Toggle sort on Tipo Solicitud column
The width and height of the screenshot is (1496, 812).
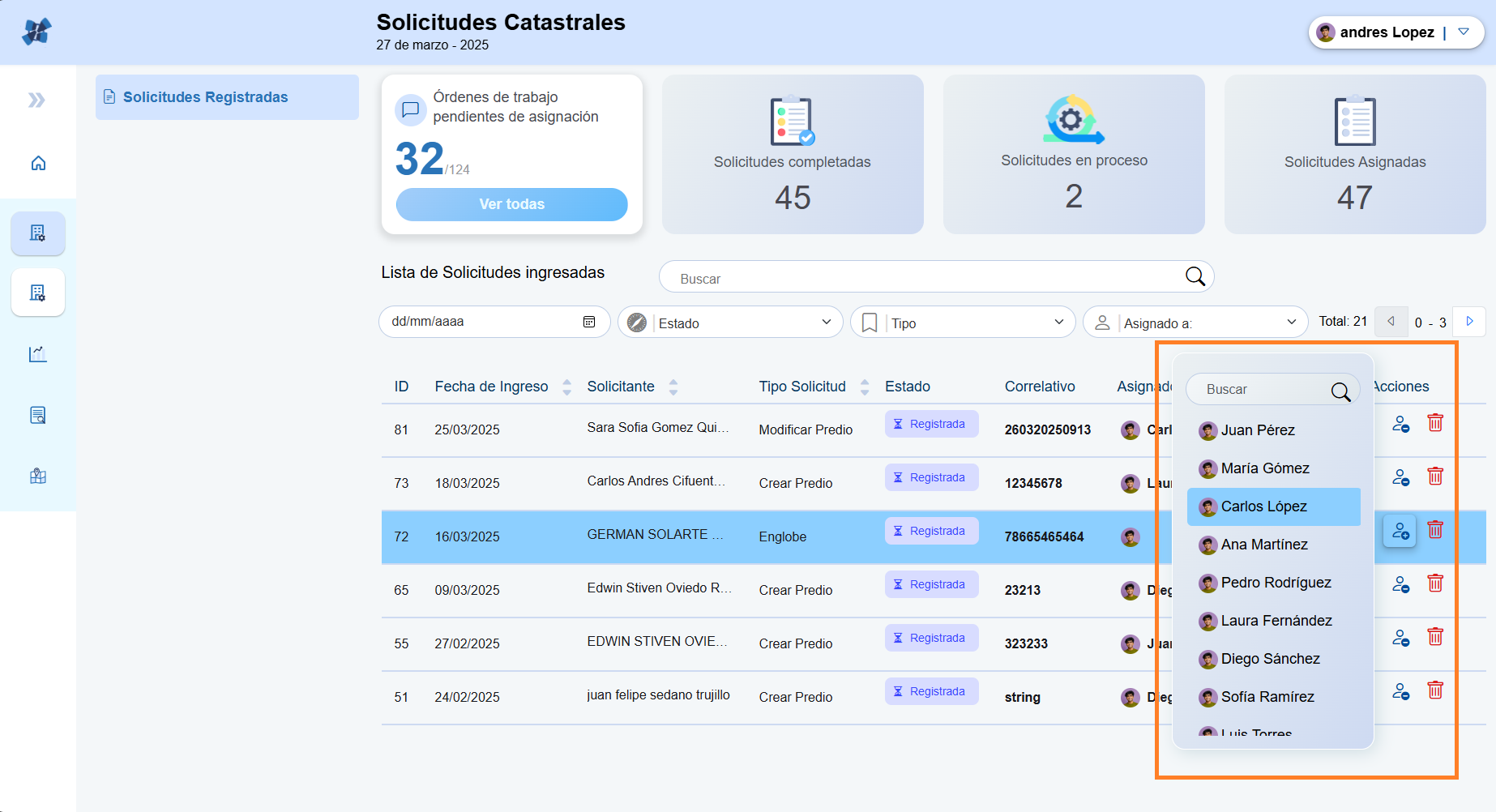point(864,387)
